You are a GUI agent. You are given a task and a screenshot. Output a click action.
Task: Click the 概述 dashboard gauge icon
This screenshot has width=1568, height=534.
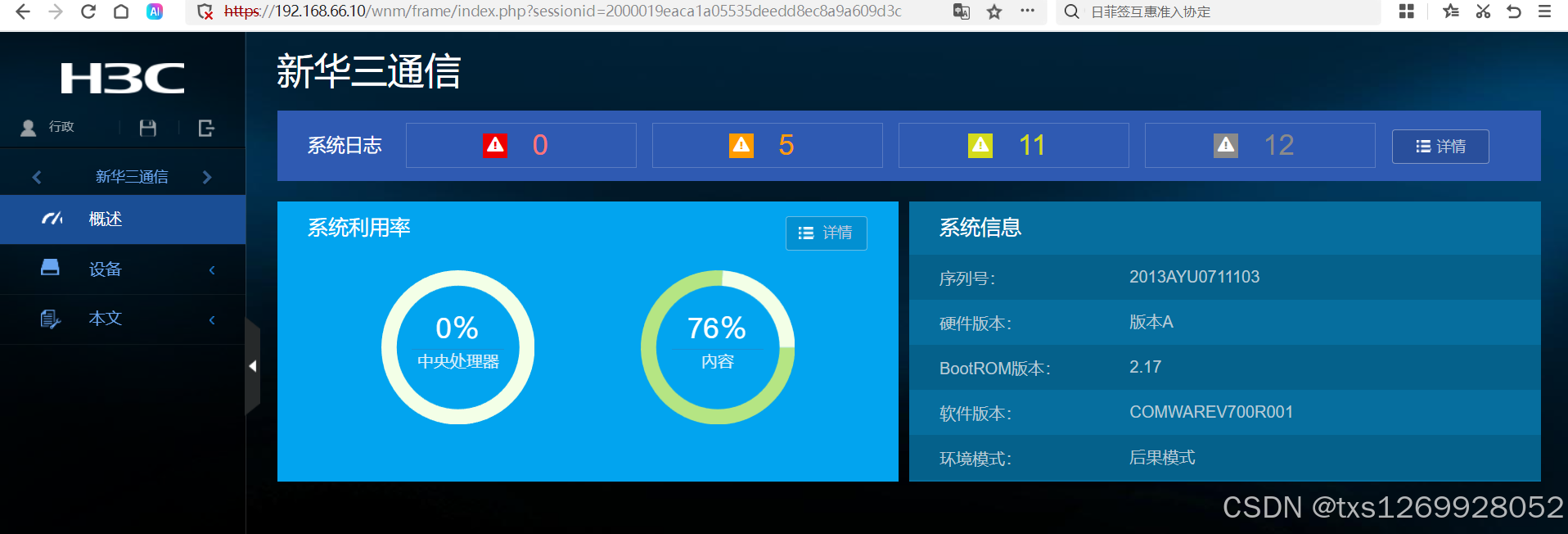pyautogui.click(x=52, y=219)
